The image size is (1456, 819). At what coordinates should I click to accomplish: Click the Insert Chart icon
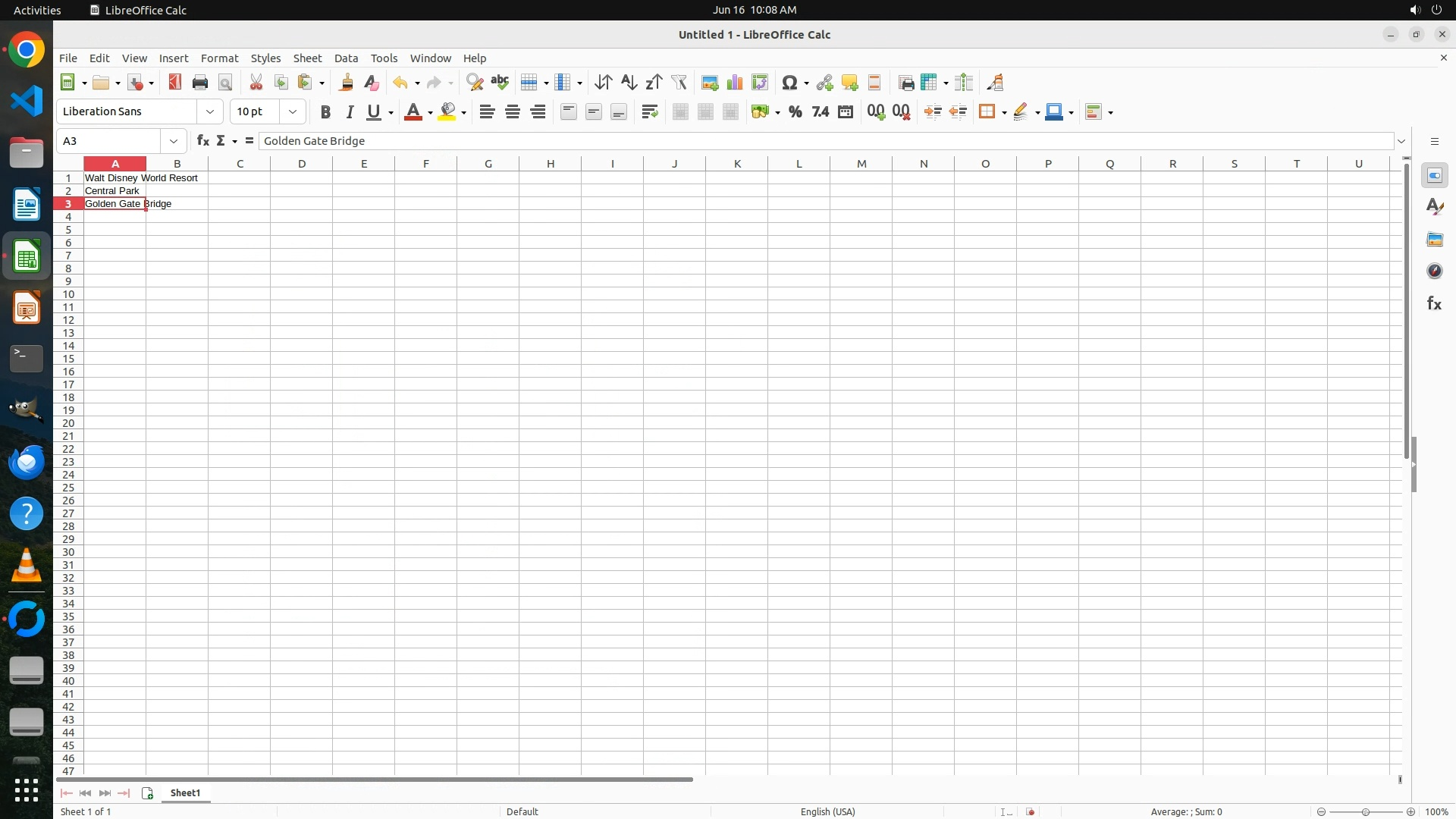point(734,83)
